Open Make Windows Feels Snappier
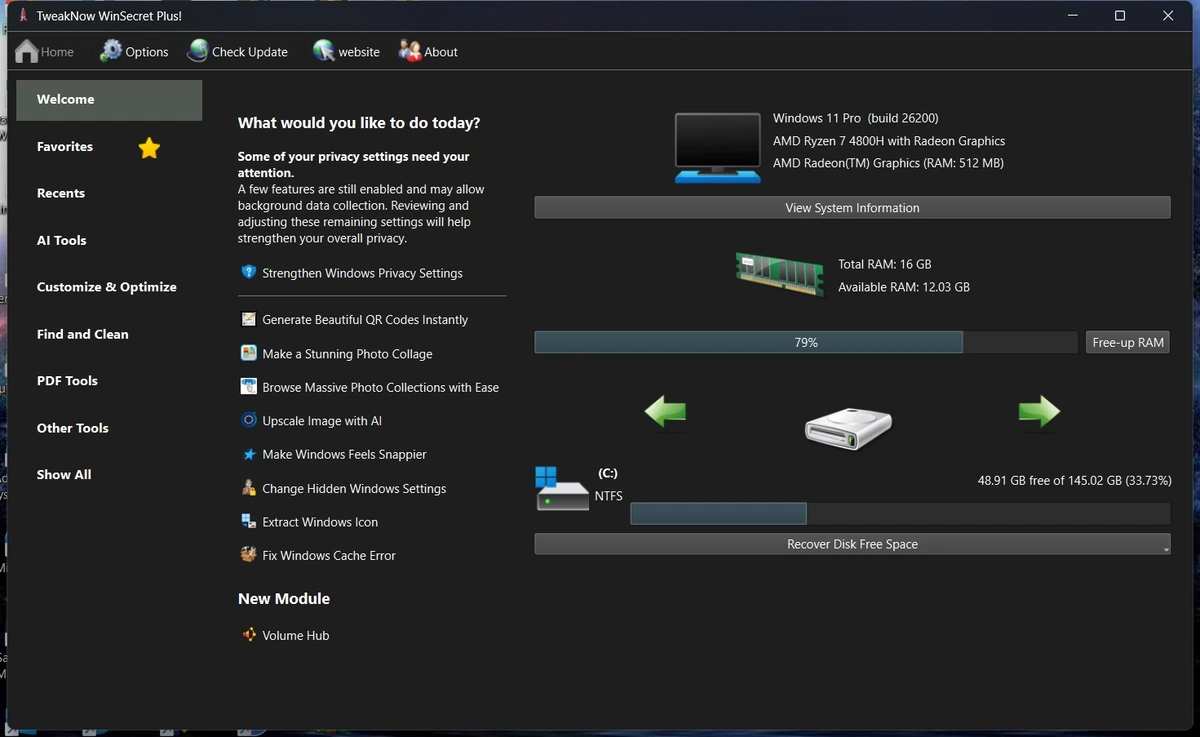This screenshot has width=1200, height=737. pos(344,454)
